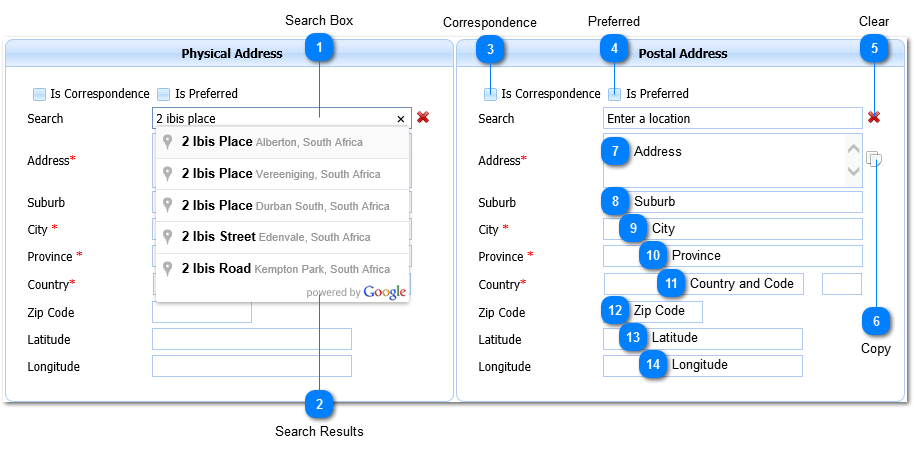Click pin icon beside 2 Ibis Road Kempton Park
Image resolution: width=915 pixels, height=455 pixels.
point(168,269)
